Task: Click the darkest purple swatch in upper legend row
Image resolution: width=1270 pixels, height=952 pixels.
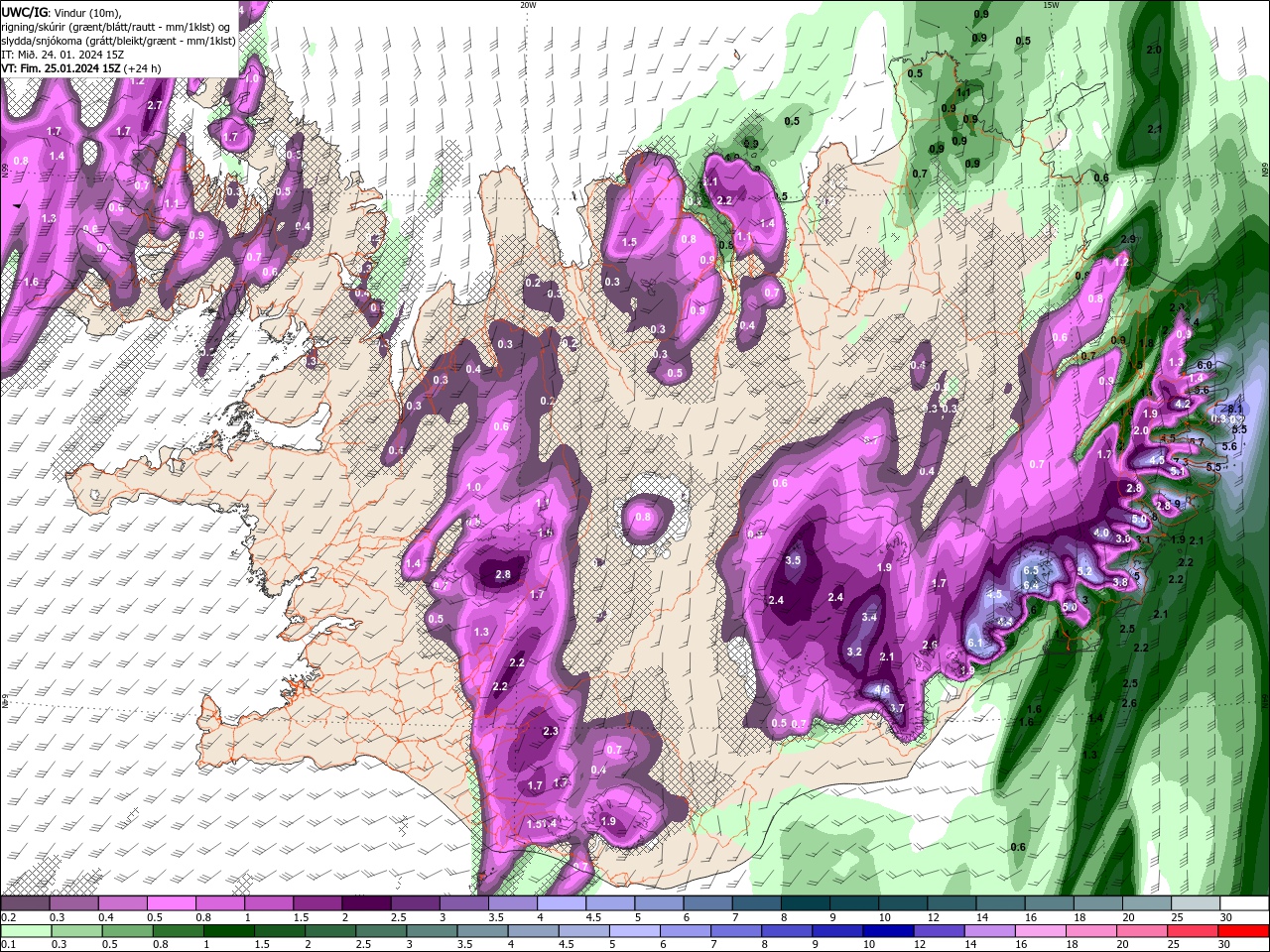Action: click(366, 903)
